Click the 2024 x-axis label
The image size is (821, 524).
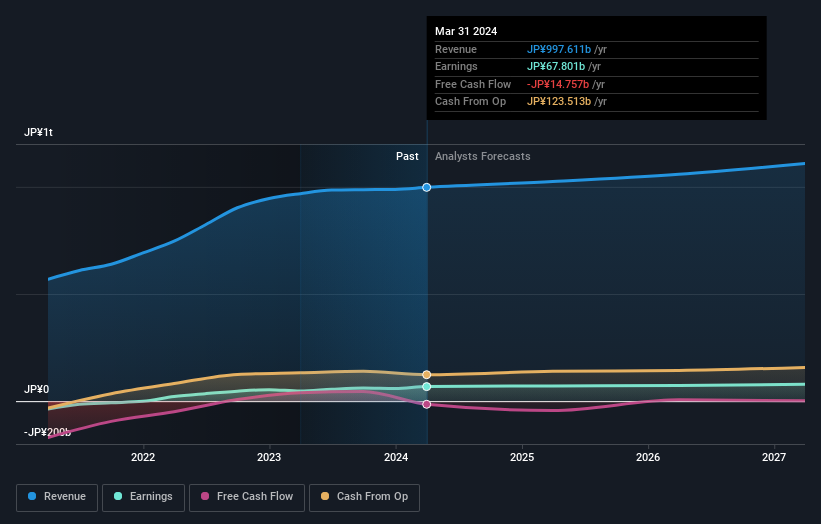[x=396, y=458]
